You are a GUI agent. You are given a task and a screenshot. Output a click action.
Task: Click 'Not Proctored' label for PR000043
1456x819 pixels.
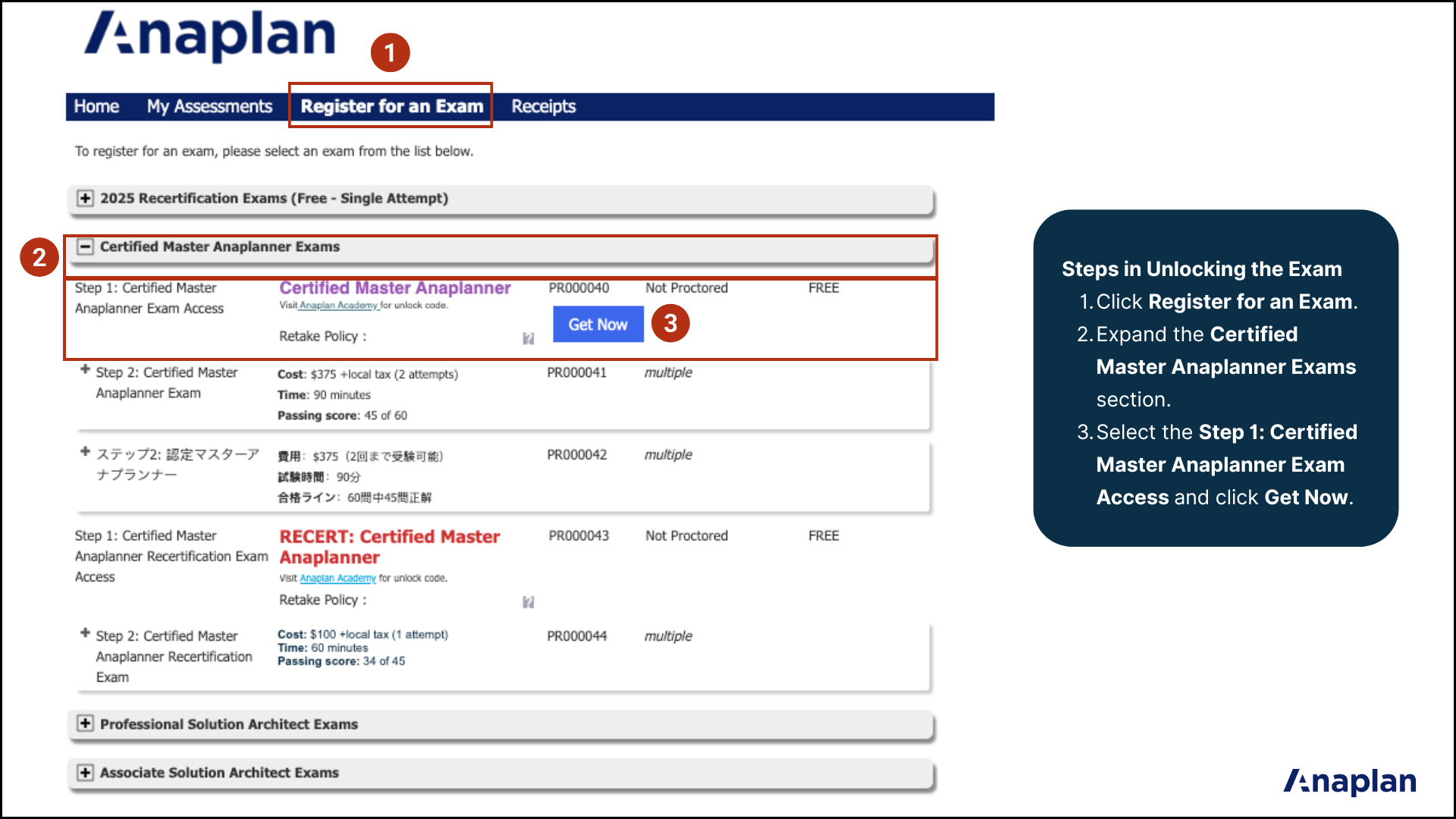click(686, 536)
